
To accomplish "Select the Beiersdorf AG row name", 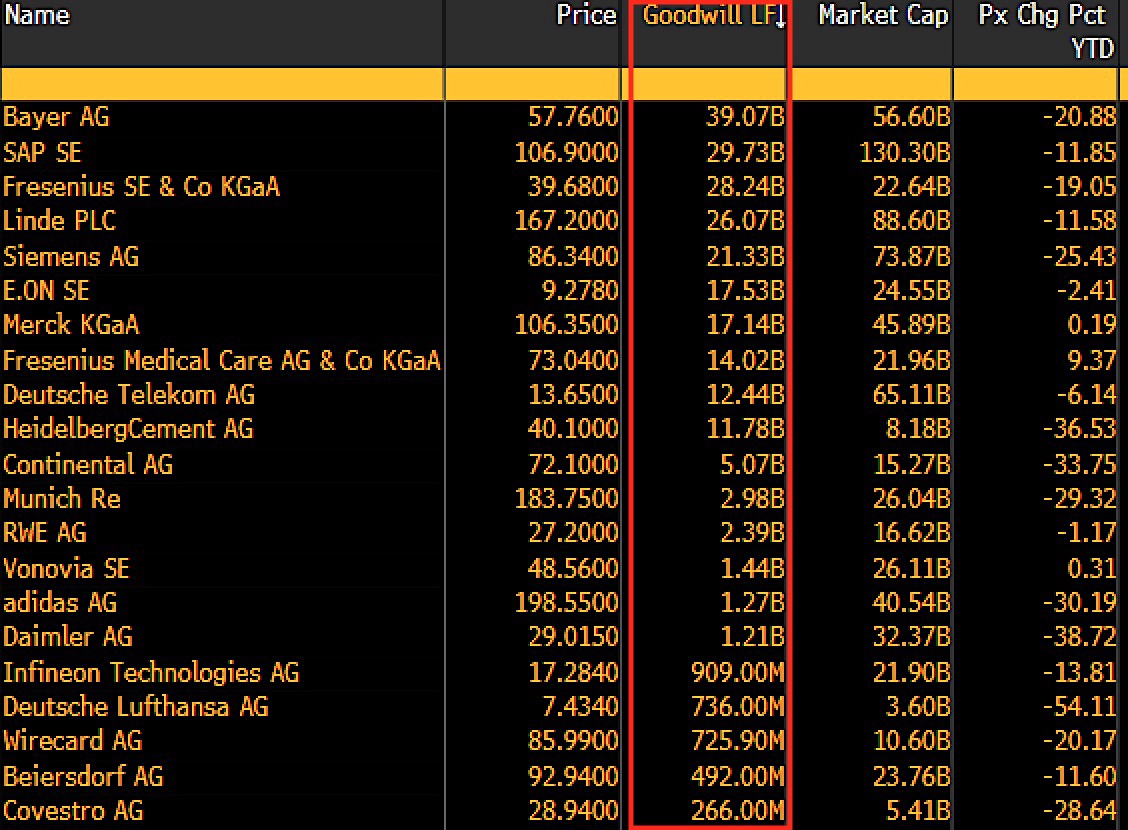I will pyautogui.click(x=83, y=776).
